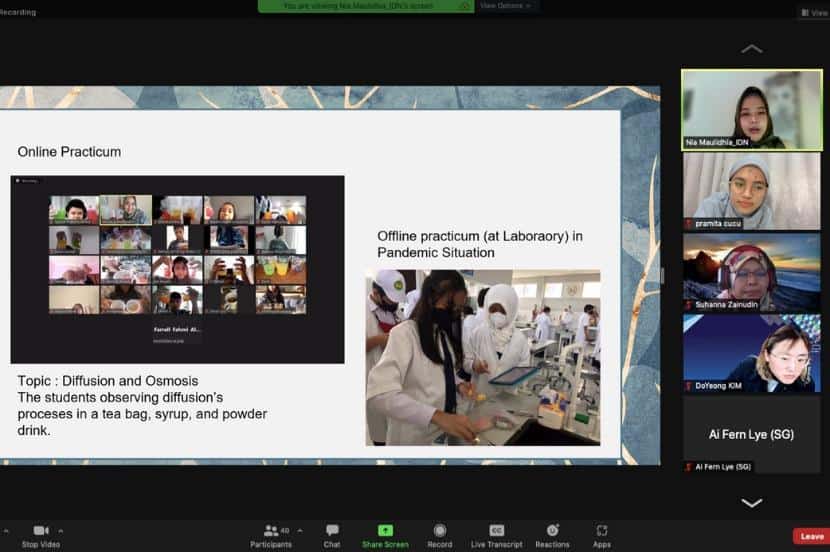Select Nia Maulidhia_IDN video thumbnail
This screenshot has height=552, width=830.
coord(751,110)
